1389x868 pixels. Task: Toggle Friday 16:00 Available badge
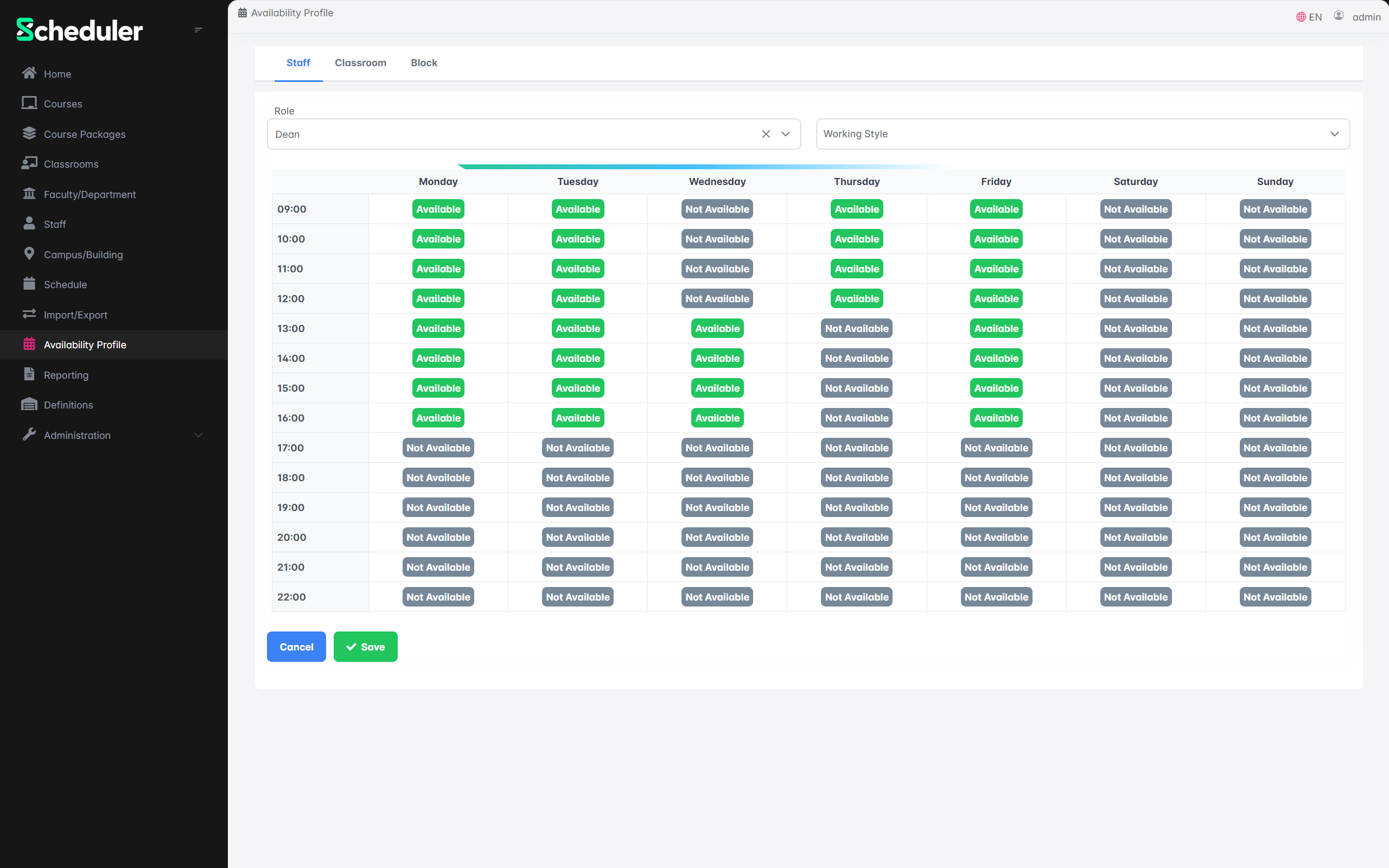(996, 418)
